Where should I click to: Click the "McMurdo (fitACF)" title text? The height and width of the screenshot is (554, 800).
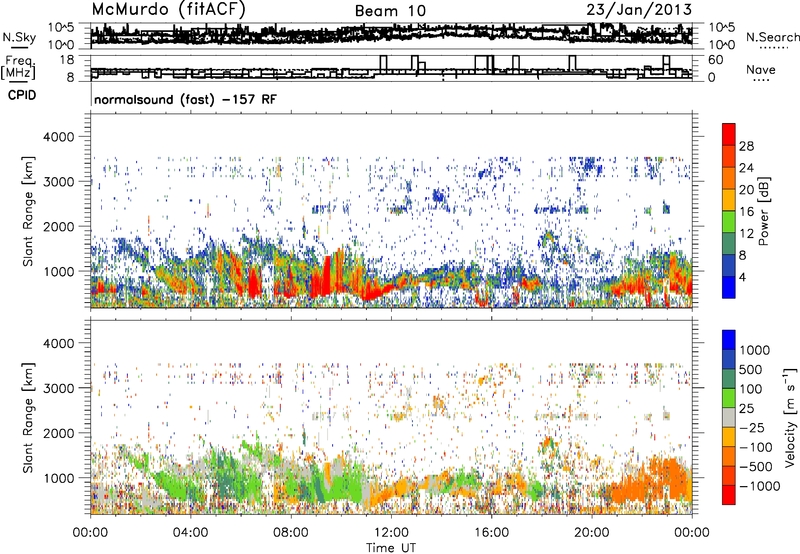tap(168, 9)
